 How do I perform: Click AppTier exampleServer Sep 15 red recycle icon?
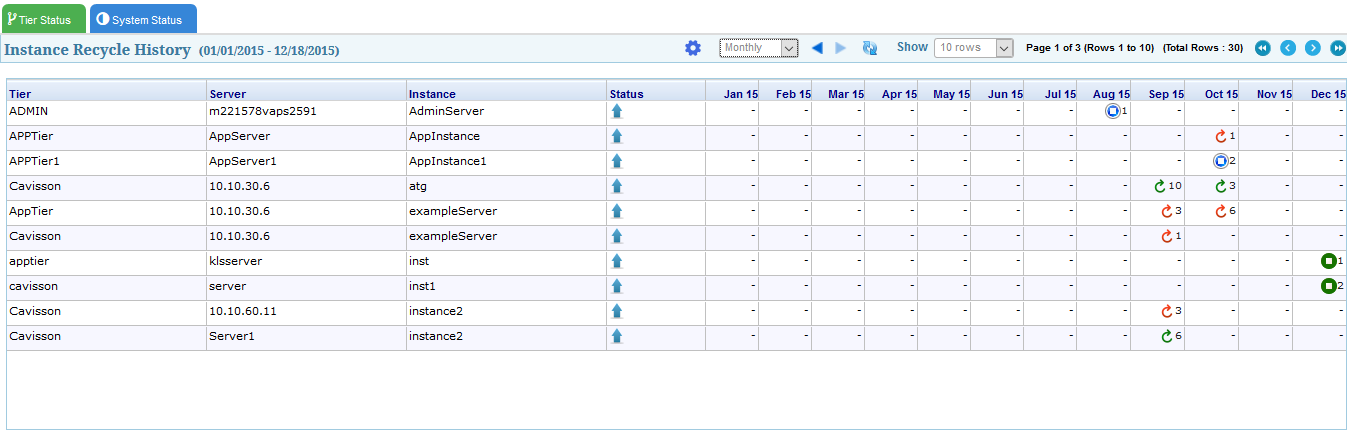click(x=1166, y=211)
